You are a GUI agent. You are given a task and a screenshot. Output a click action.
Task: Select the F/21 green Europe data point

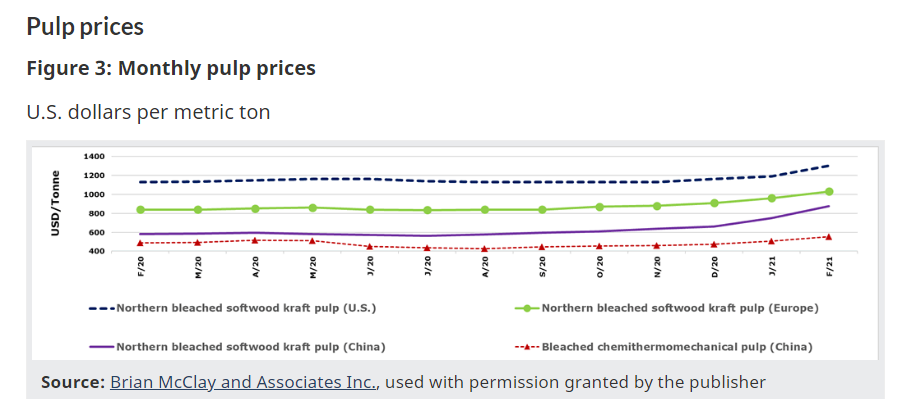(x=828, y=192)
